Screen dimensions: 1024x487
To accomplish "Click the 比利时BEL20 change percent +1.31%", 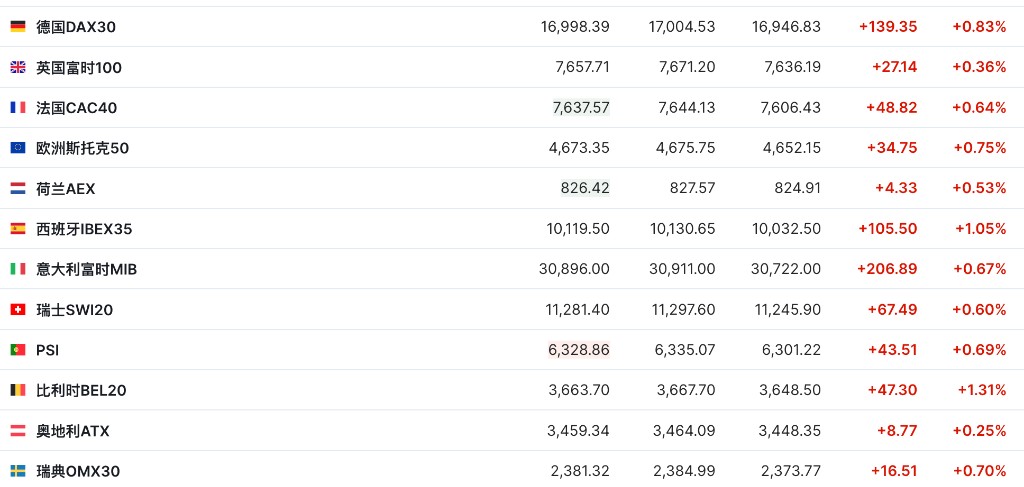I will (x=981, y=390).
